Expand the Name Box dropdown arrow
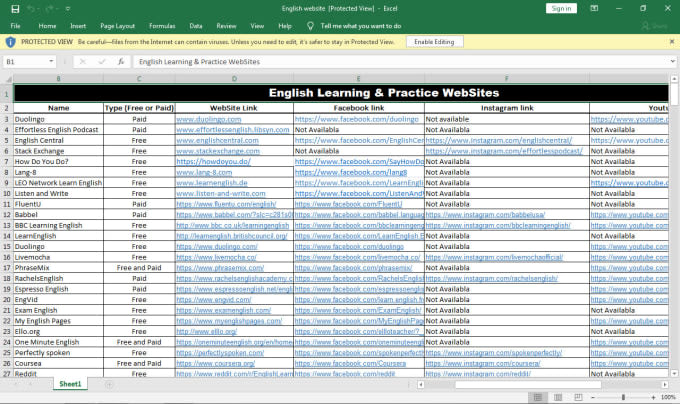Screen dimensions: 680x404 tap(51, 62)
